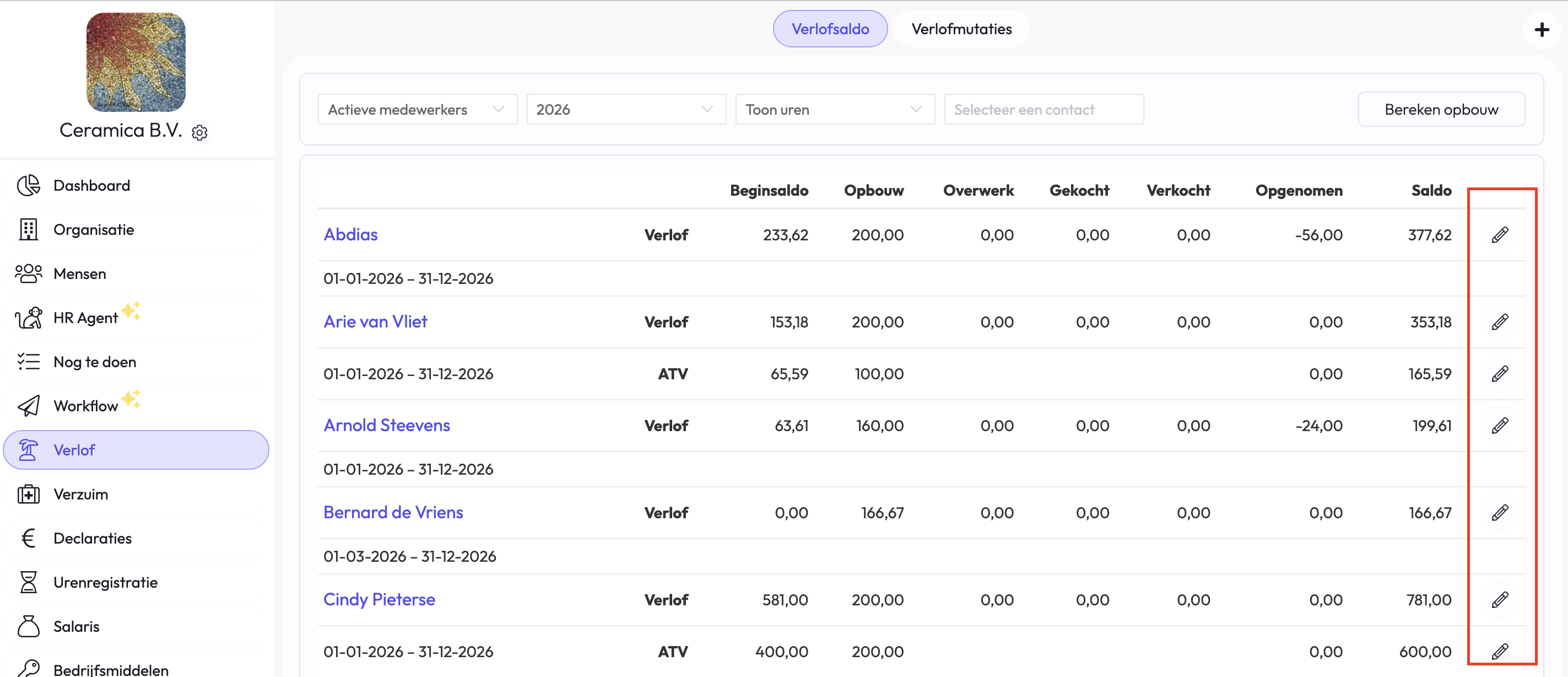Open the Toon uren dropdown
The height and width of the screenshot is (677, 1568).
click(x=834, y=110)
